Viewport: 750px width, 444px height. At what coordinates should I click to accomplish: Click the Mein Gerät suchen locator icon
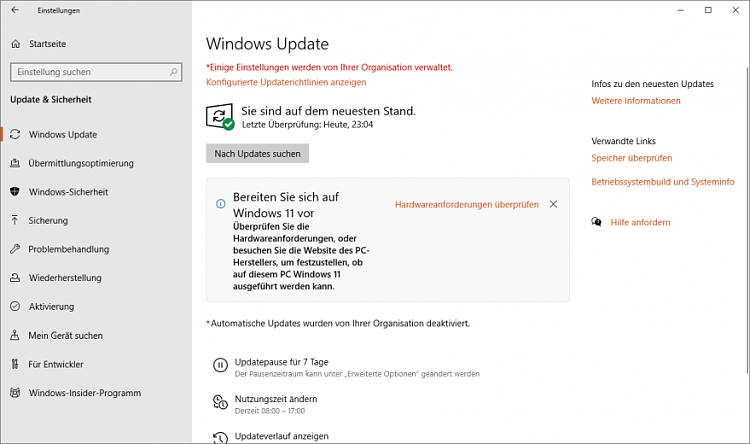click(15, 335)
